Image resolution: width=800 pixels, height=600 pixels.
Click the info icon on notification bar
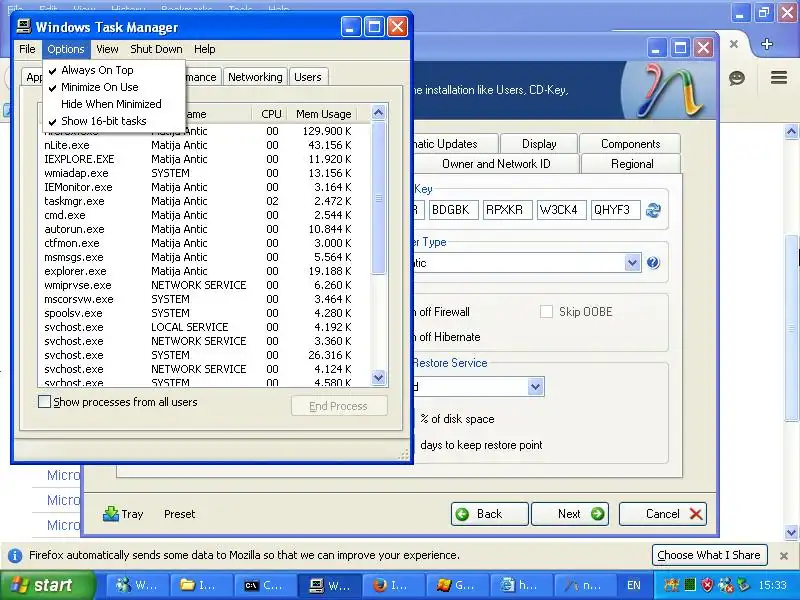[x=15, y=556]
